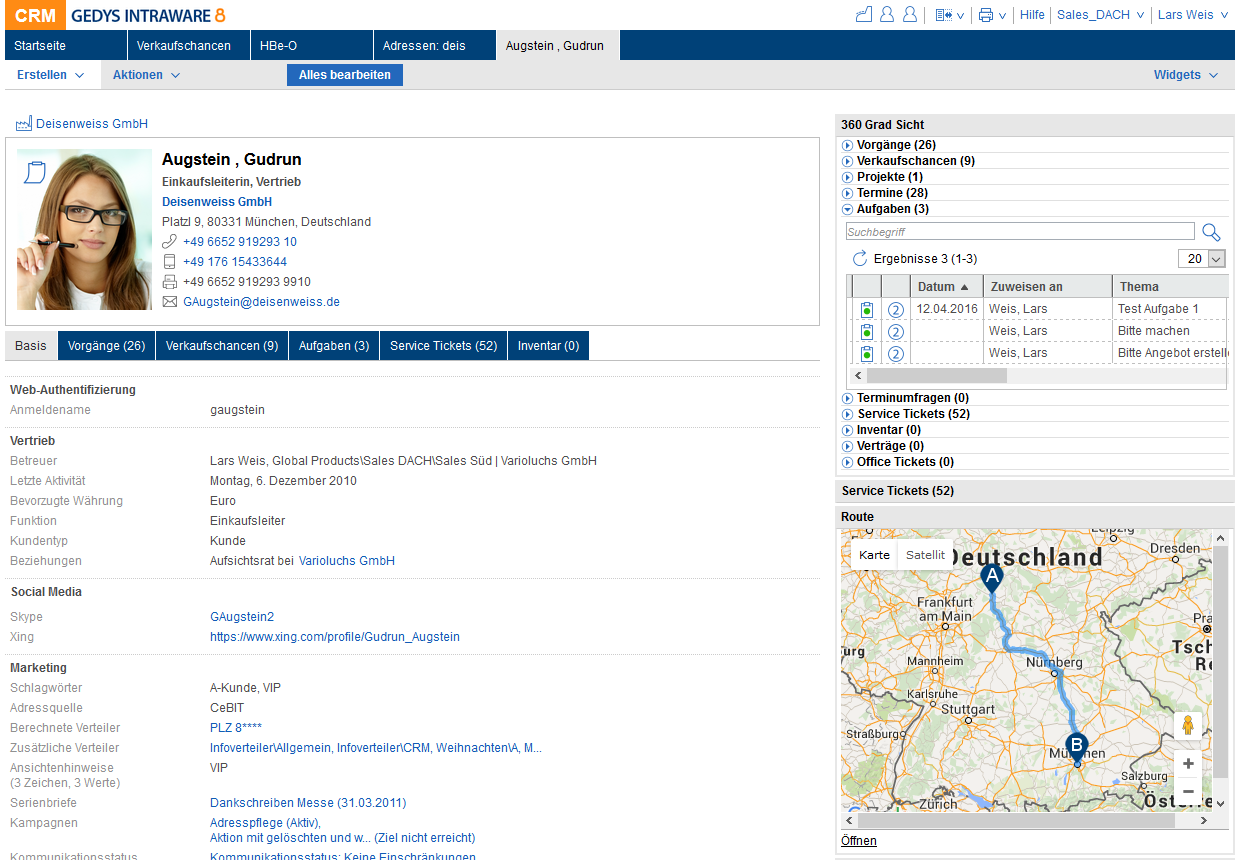The image size is (1242, 860).
Task: Open the Sales_DACH dropdown
Action: [x=1100, y=15]
